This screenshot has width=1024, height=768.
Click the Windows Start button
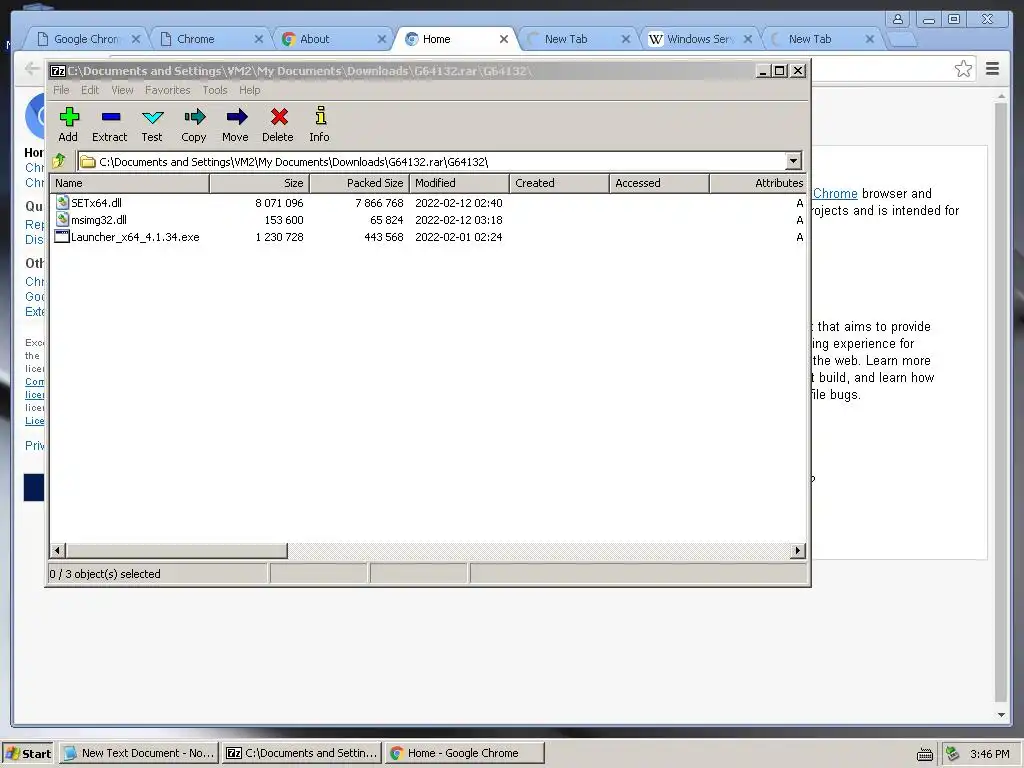tap(27, 753)
